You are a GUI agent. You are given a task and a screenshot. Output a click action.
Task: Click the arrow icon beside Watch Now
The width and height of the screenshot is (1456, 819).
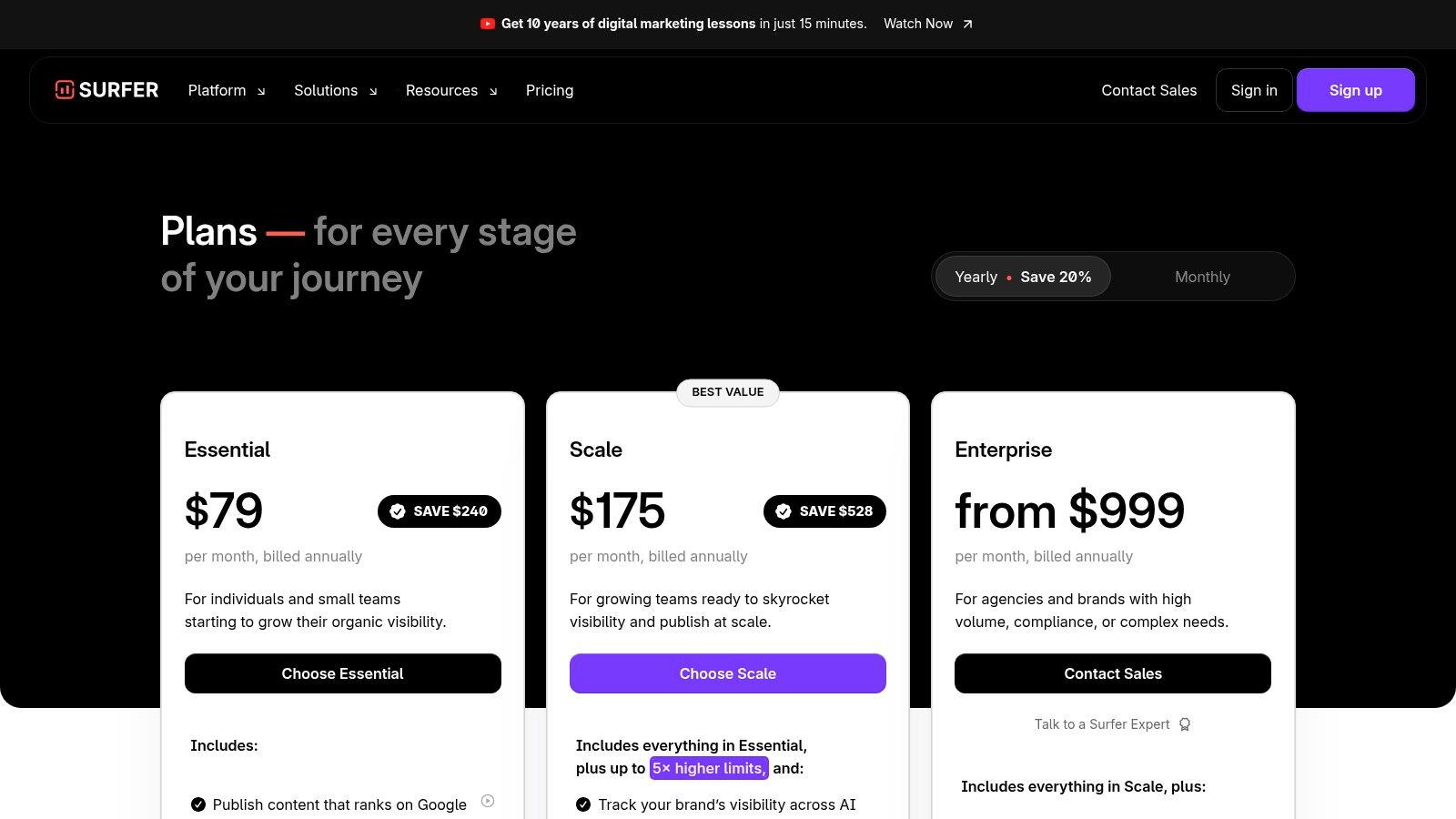967,25
